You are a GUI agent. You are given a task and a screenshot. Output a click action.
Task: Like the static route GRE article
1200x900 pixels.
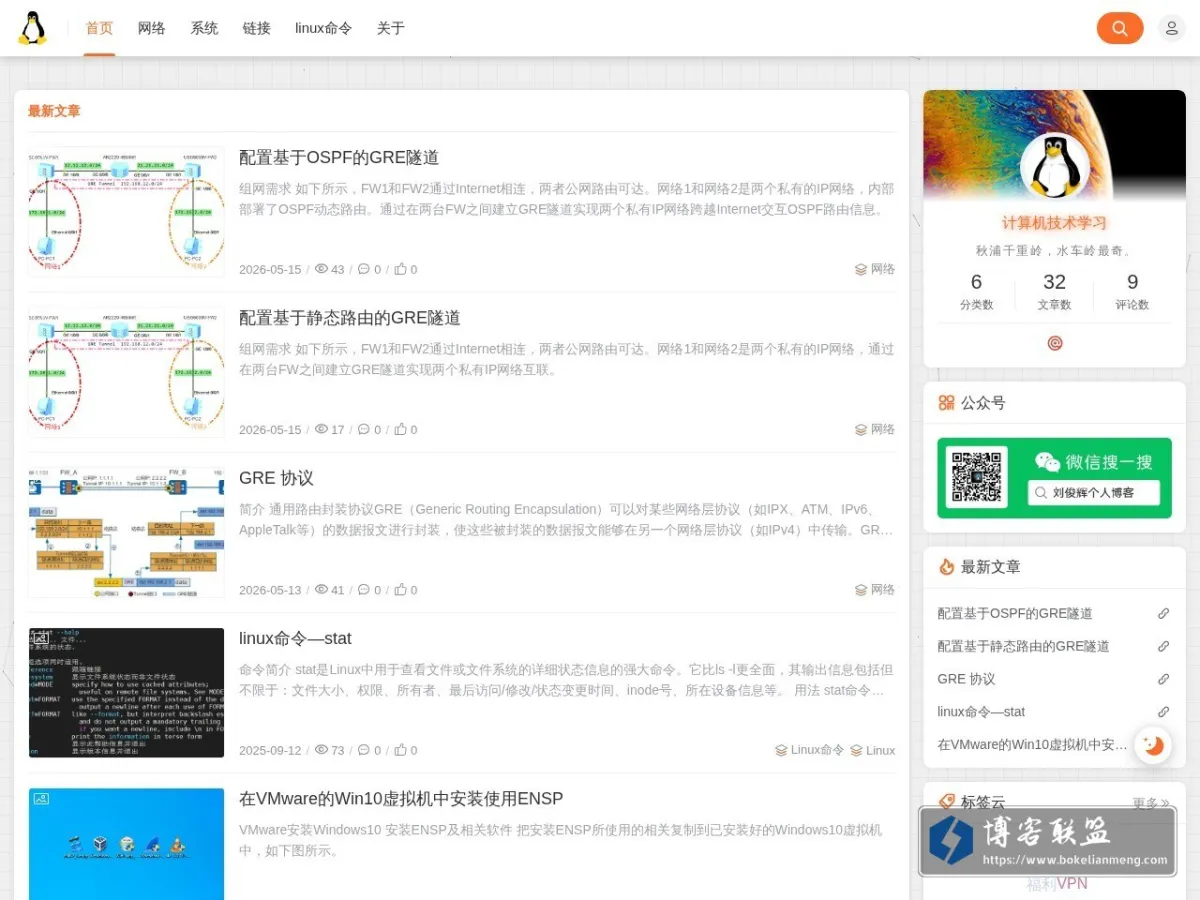pyautogui.click(x=400, y=429)
